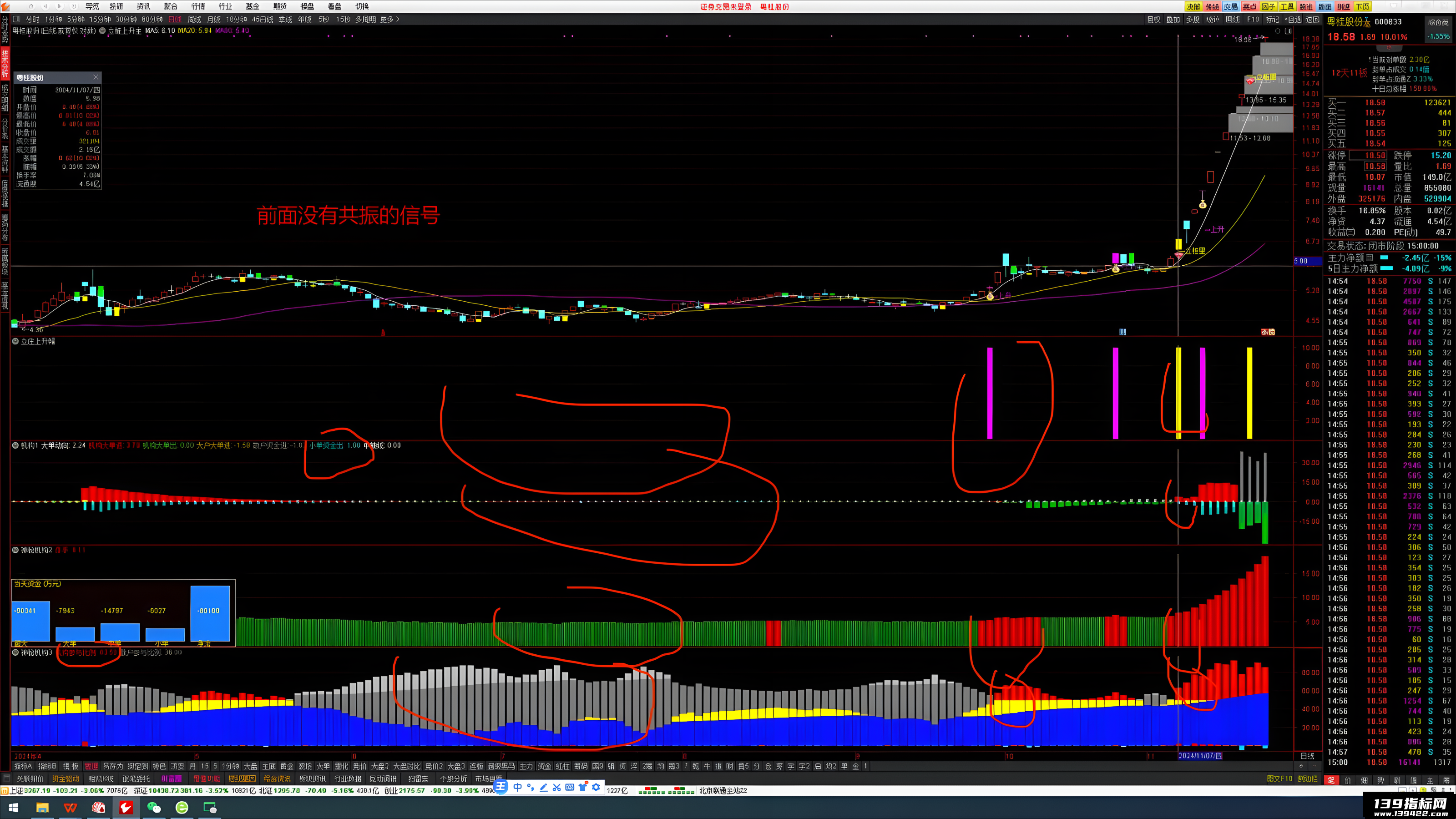Open the 日线 dropdown at the chart's bottom-right
Viewport: 1456px width, 819px height.
1307,756
